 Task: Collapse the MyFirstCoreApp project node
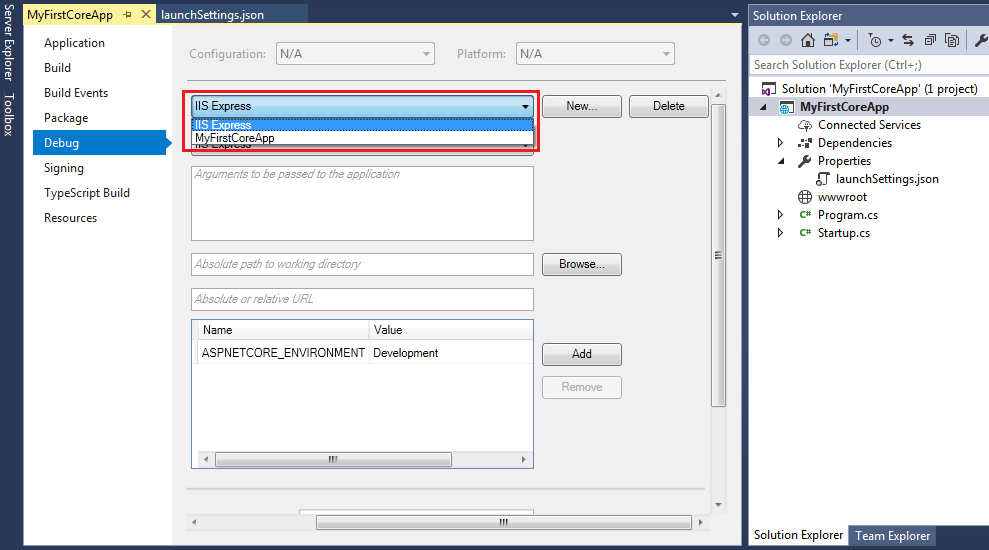(x=764, y=107)
